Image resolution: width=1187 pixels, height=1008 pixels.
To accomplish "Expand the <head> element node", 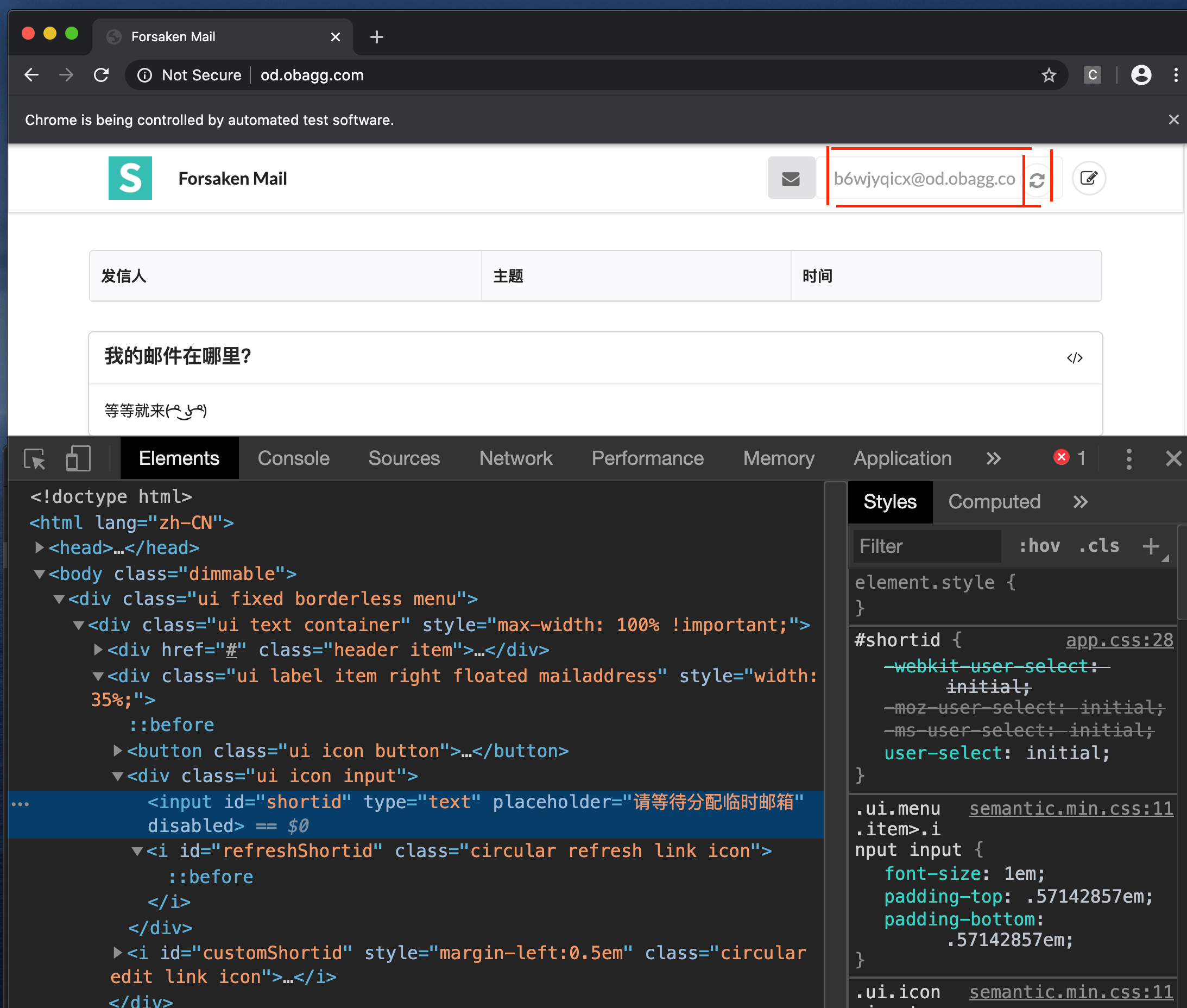I will point(39,547).
